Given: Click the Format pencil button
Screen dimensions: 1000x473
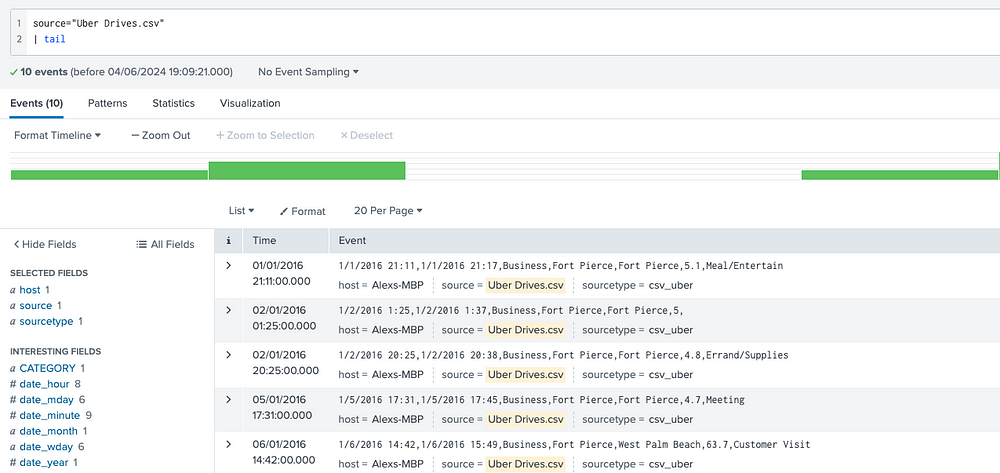Looking at the screenshot, I should pyautogui.click(x=302, y=211).
